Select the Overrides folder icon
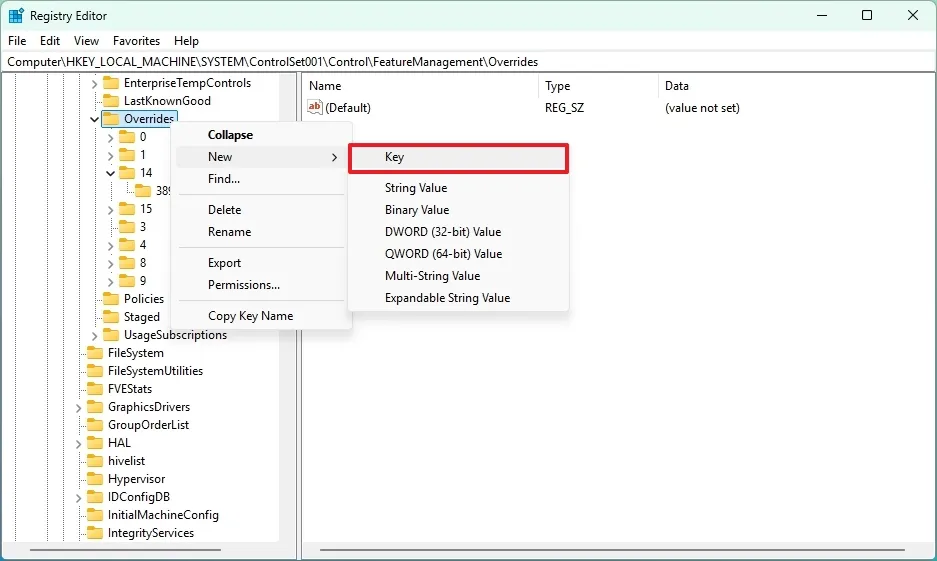 click(111, 119)
